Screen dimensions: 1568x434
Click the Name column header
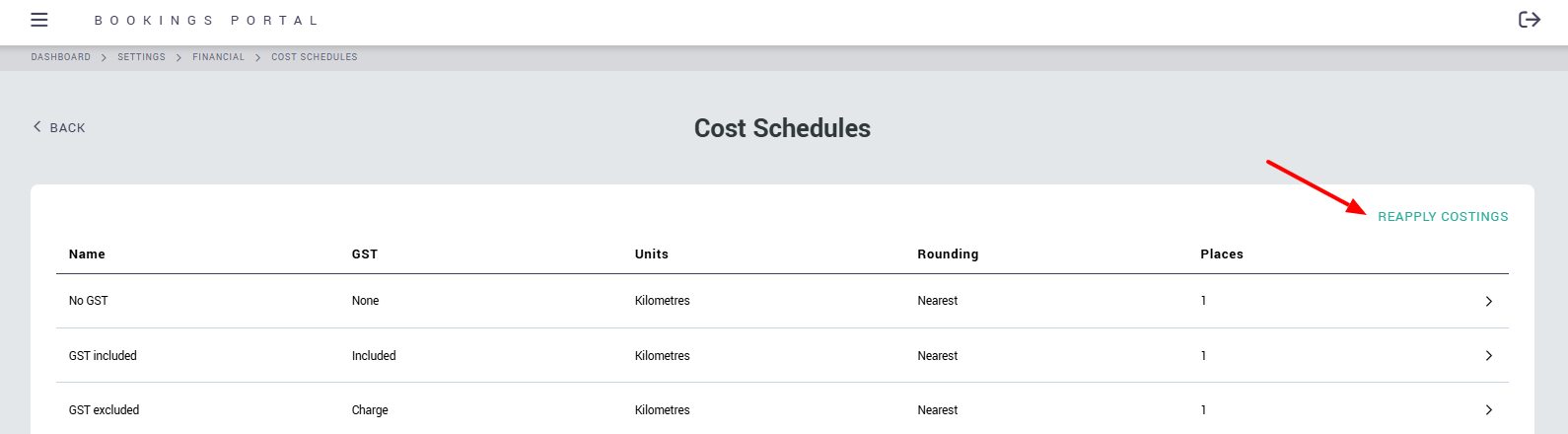pyautogui.click(x=87, y=254)
